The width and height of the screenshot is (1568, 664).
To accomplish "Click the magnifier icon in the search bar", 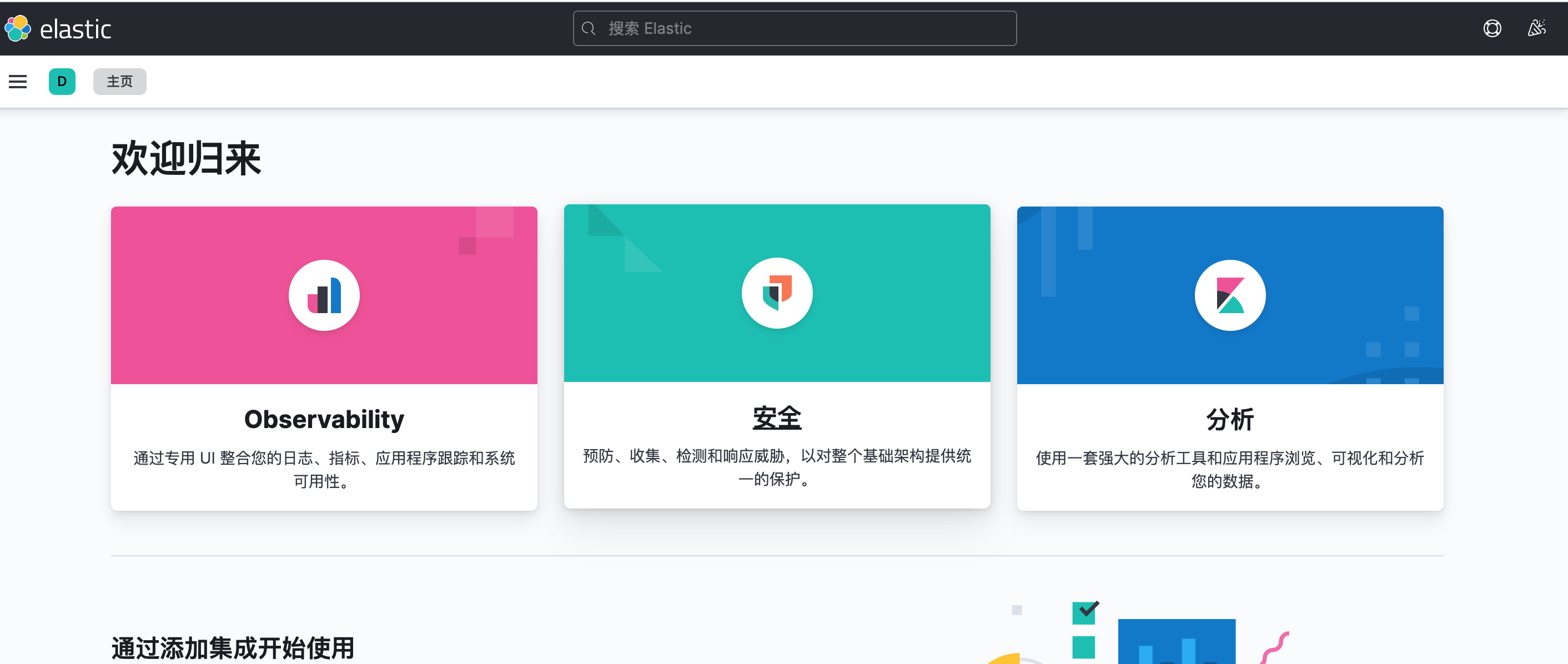I will coord(589,28).
